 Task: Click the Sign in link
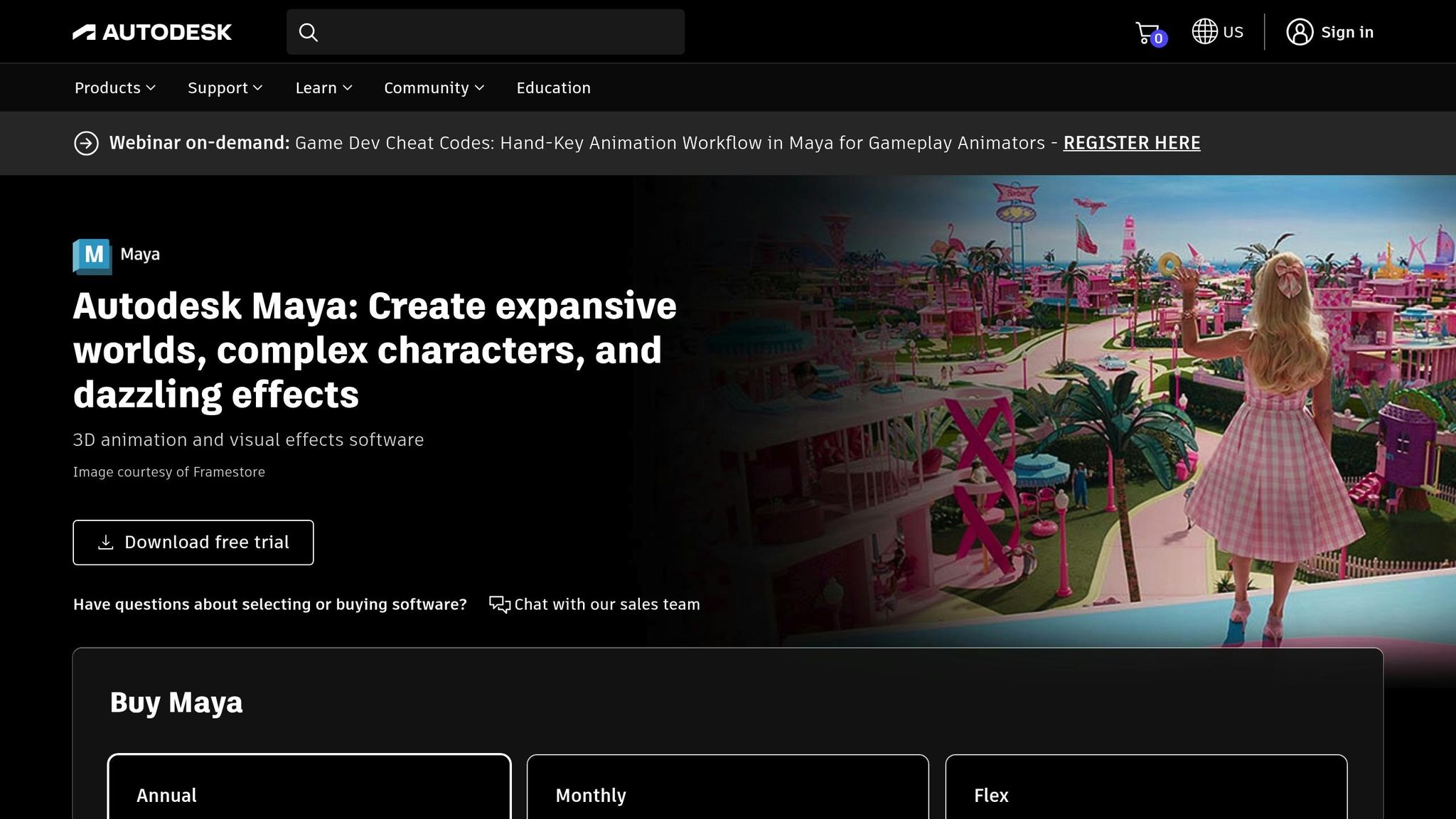[x=1347, y=32]
